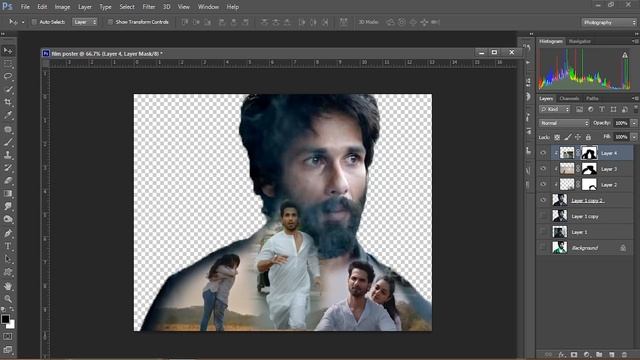Viewport: 640px width, 360px height.
Task: Switch to the Navigator tab
Action: point(580,41)
